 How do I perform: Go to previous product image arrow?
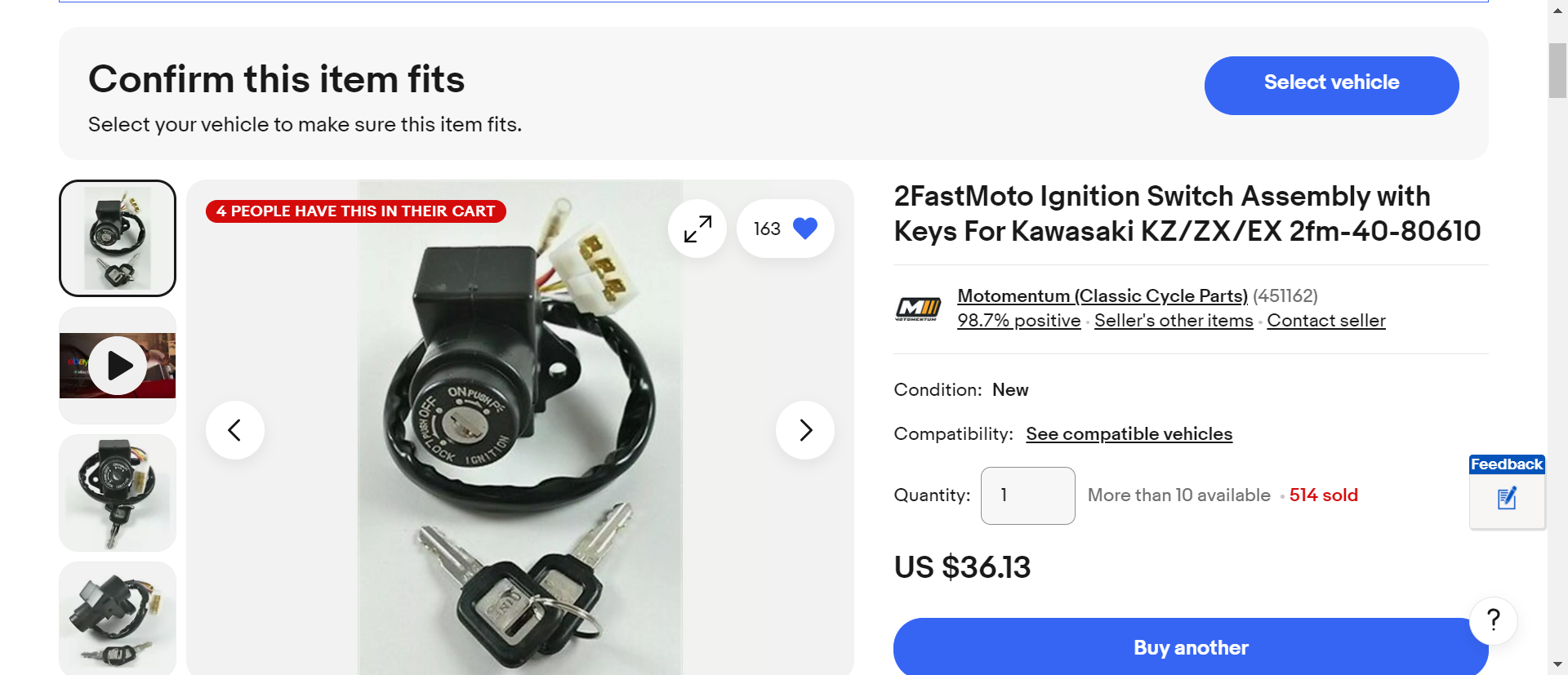[x=235, y=430]
